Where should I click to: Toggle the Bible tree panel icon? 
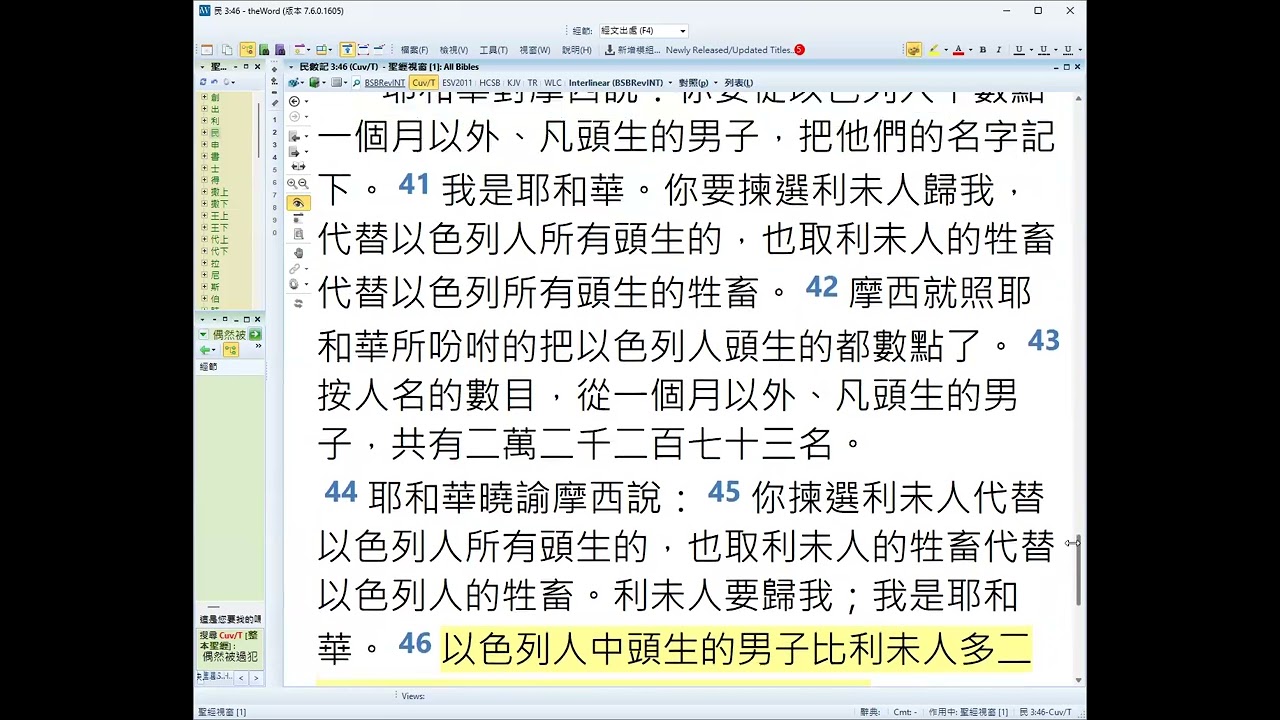click(x=247, y=50)
